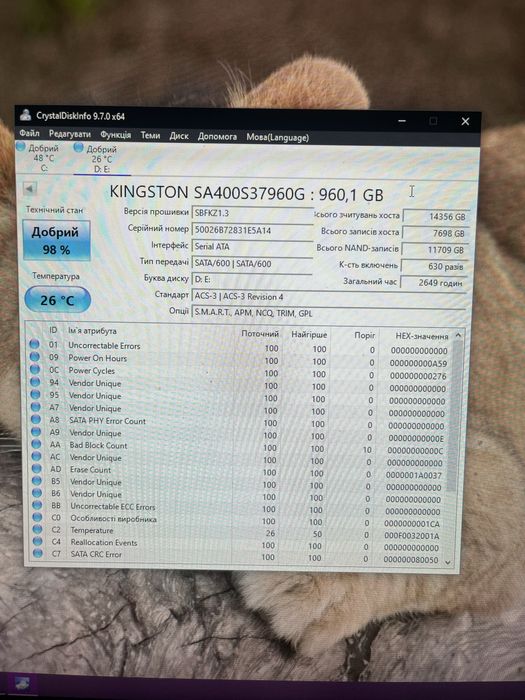Click the Добрий 98 % health status button

56,241
